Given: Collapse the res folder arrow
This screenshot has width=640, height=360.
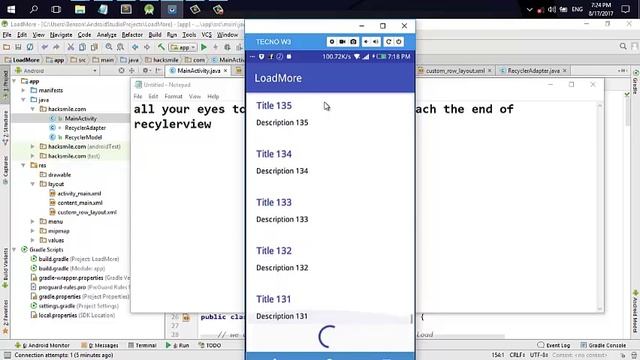Looking at the screenshot, I should click(x=23, y=165).
